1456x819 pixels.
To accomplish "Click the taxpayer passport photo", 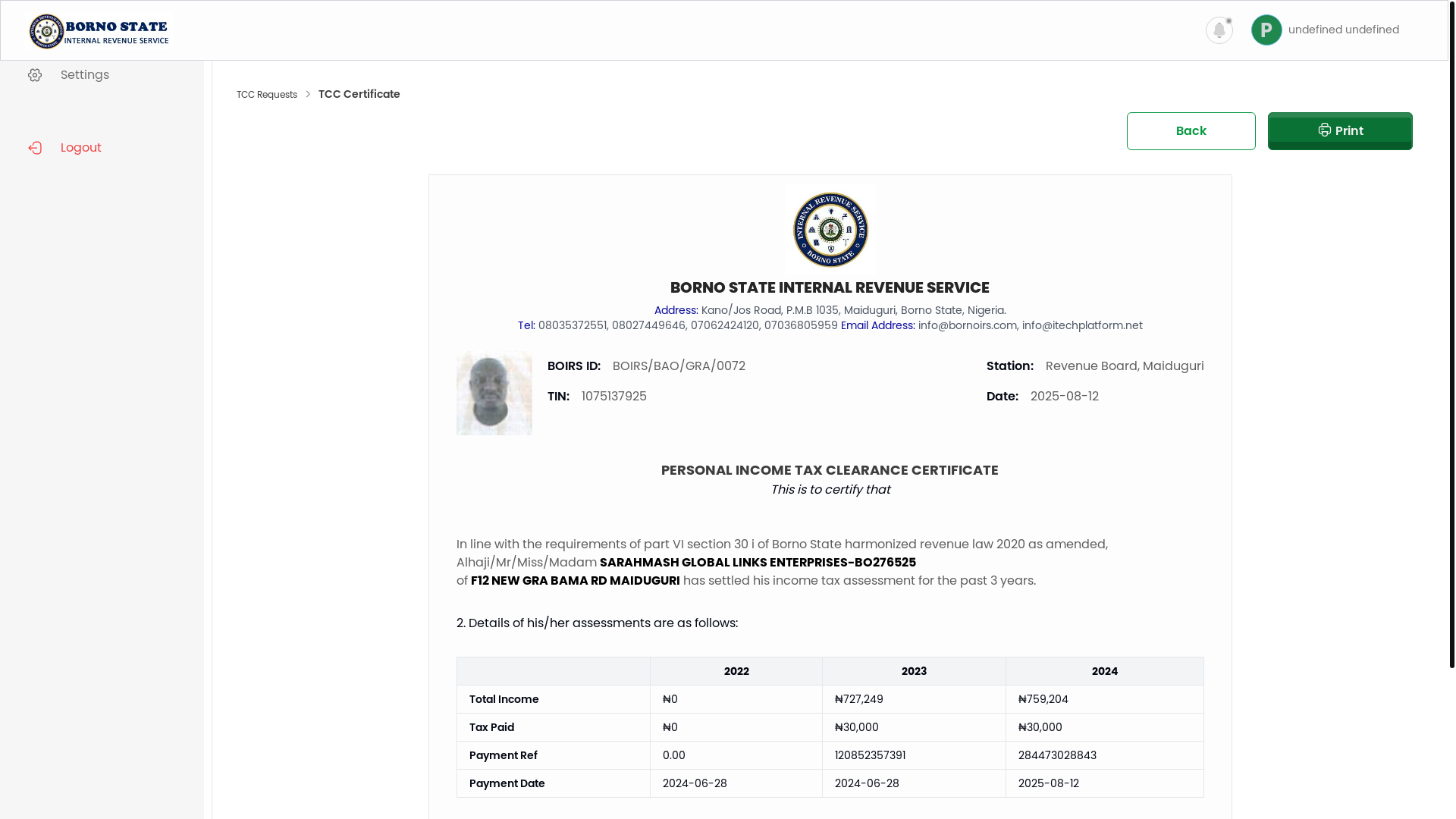I will click(494, 393).
